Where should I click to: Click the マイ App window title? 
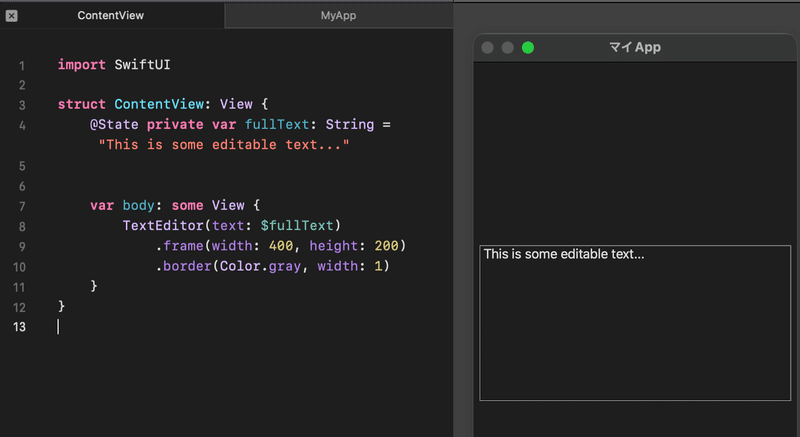point(635,47)
